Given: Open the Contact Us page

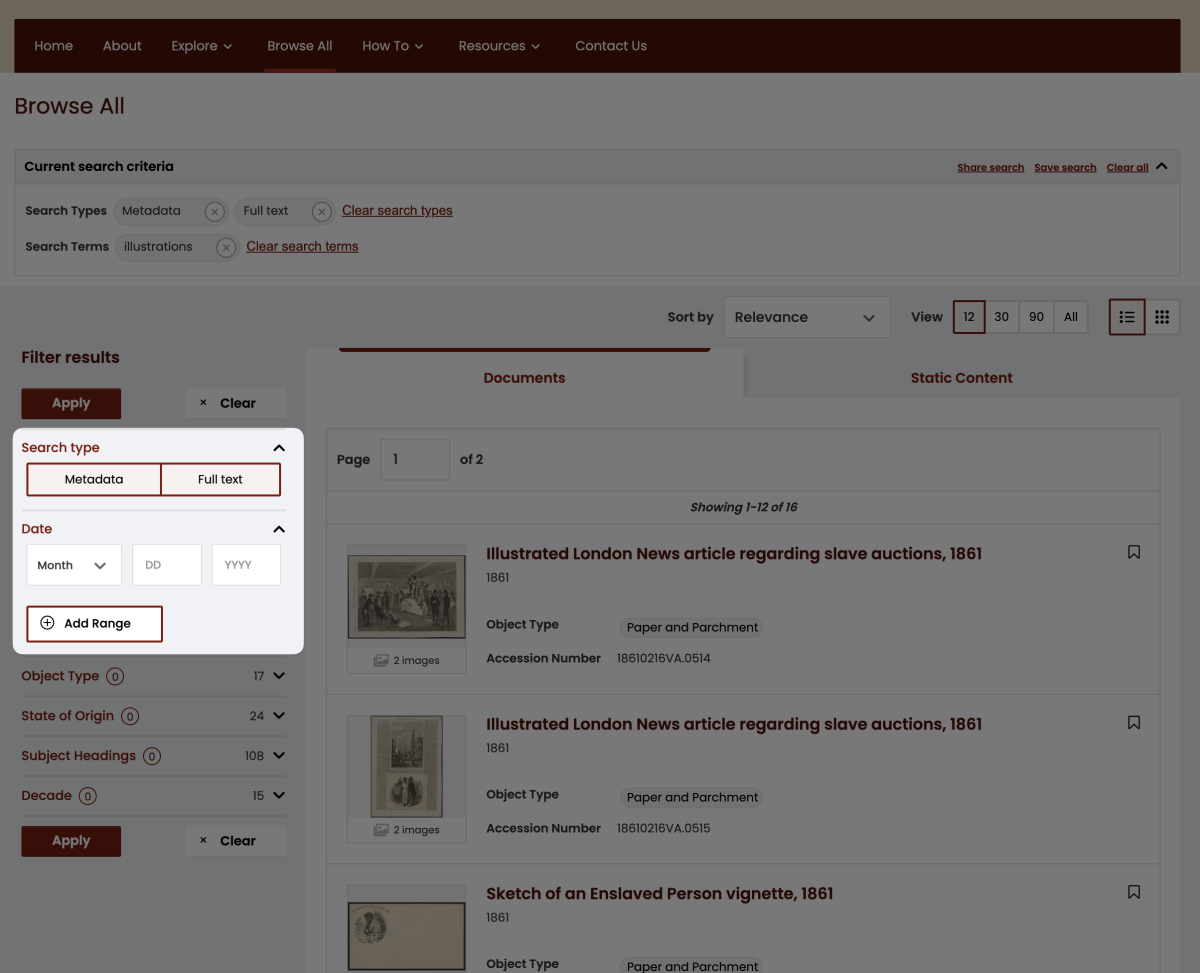Looking at the screenshot, I should coord(611,46).
